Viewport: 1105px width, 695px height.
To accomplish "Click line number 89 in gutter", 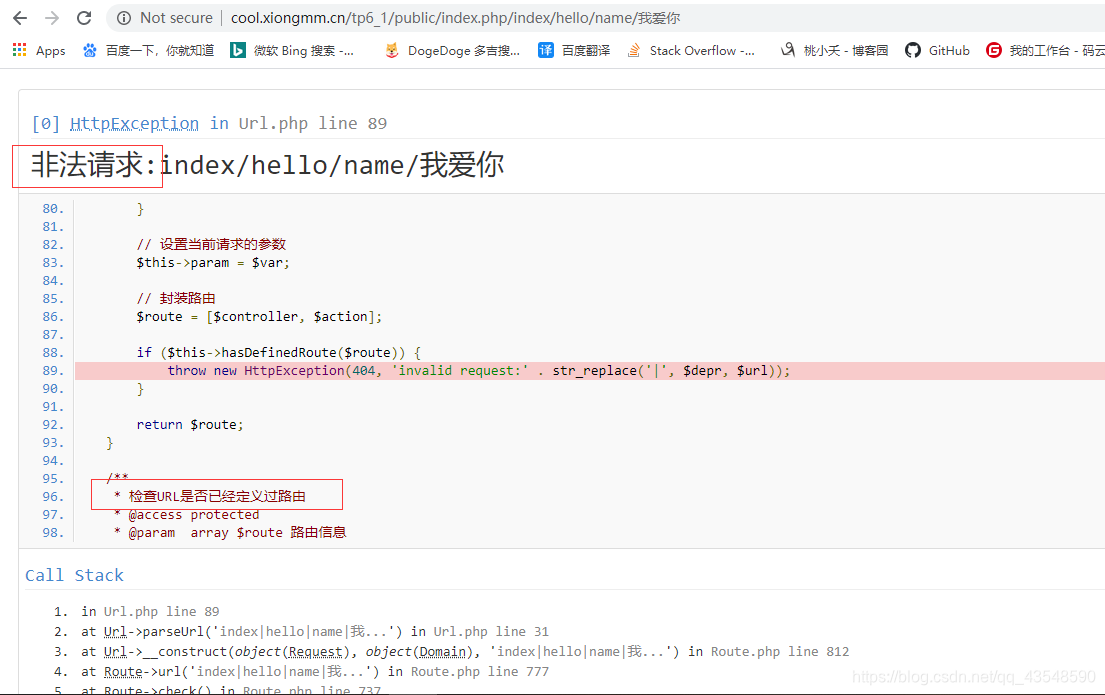I will click(53, 371).
